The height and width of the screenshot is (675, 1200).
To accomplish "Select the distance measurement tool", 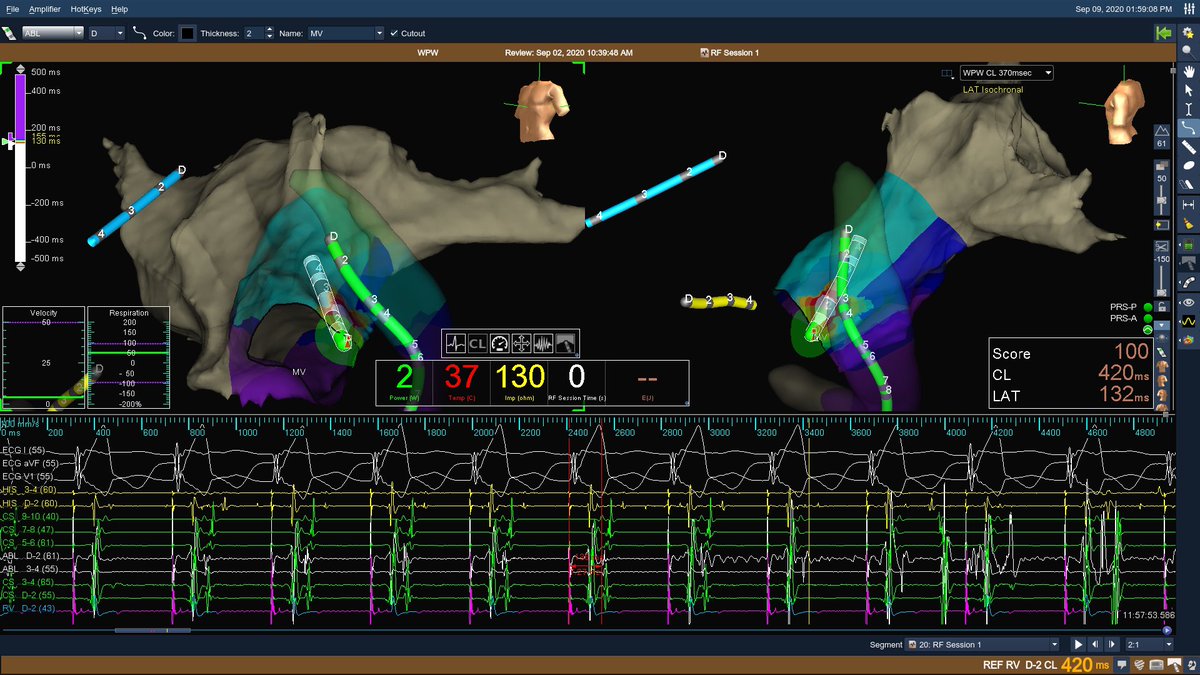I will point(1188,204).
